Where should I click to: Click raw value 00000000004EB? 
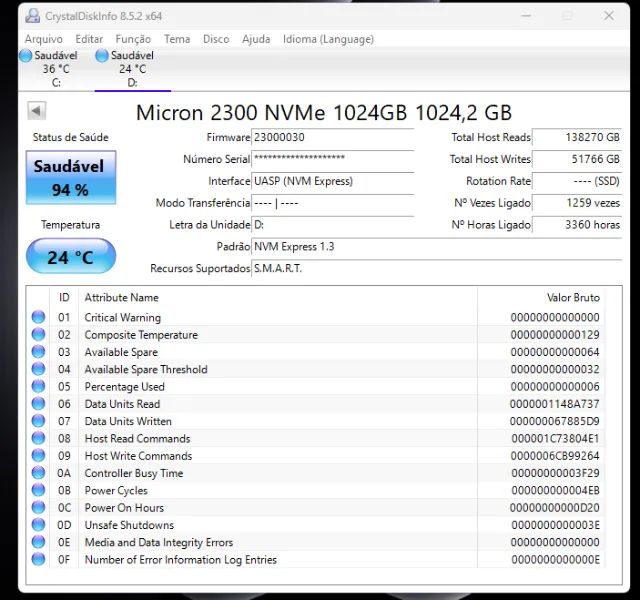(x=555, y=490)
